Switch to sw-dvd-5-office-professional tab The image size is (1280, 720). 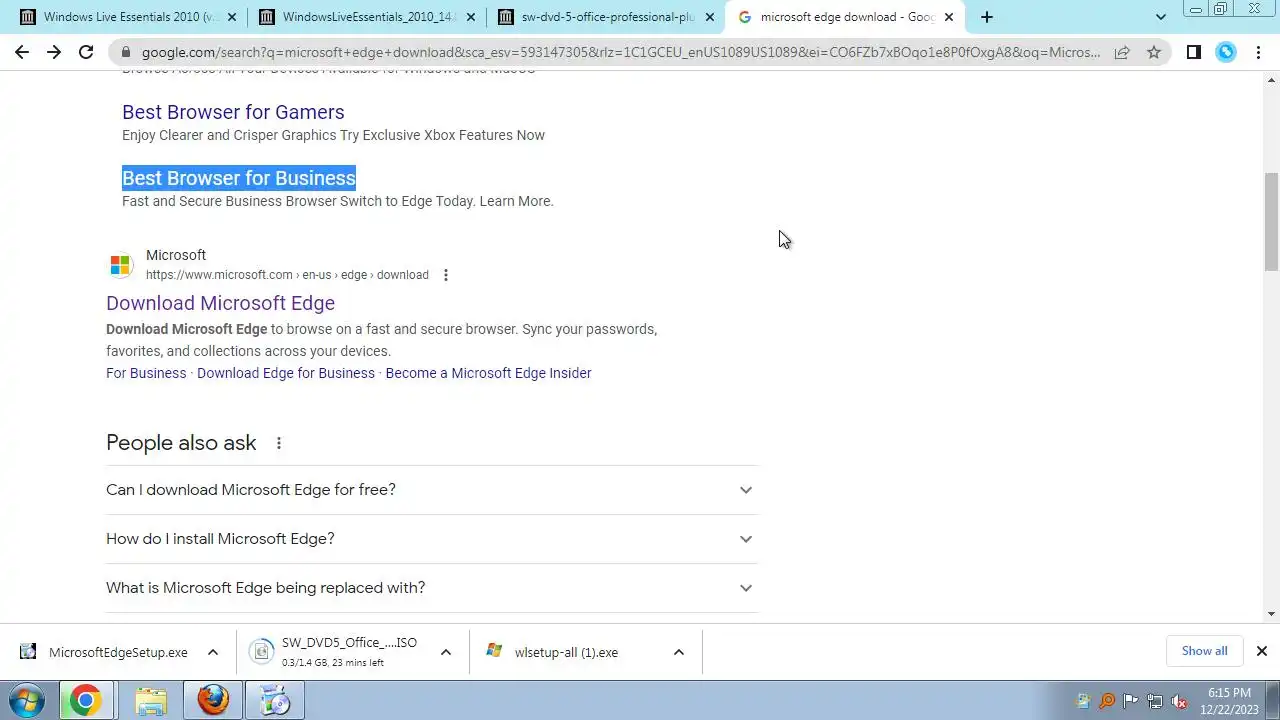point(606,17)
